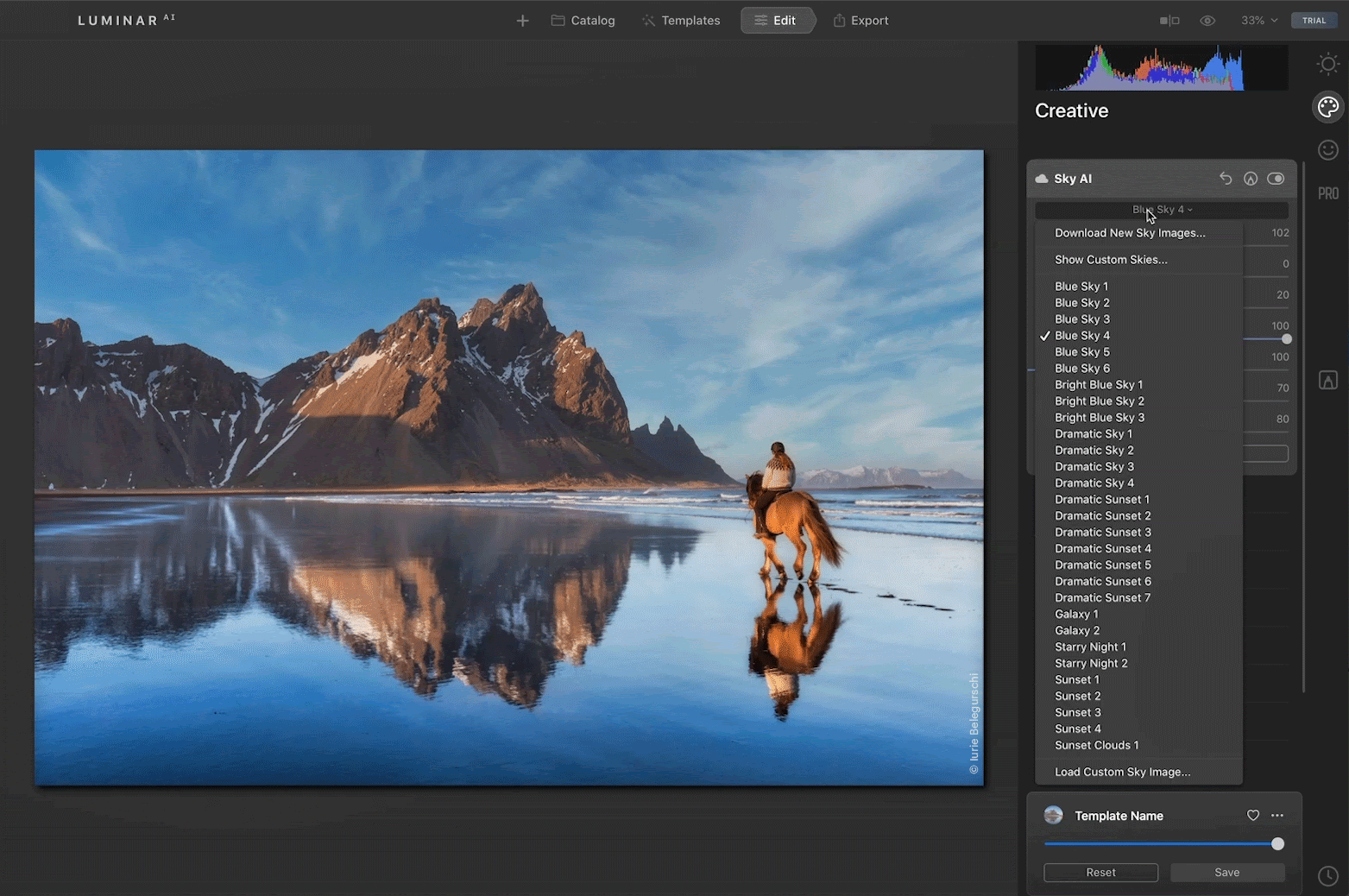Toggle the Sky AI effect switch

pos(1277,178)
